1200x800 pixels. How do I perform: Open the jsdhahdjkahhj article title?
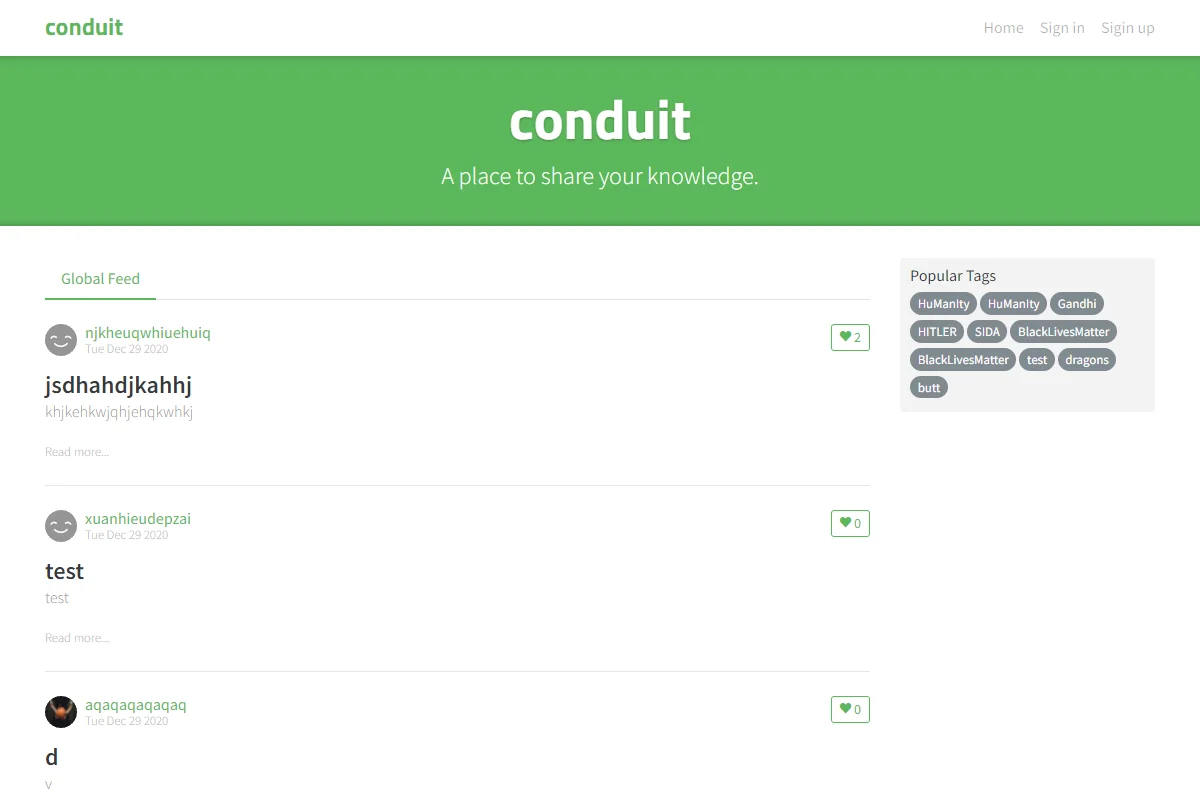(x=118, y=385)
